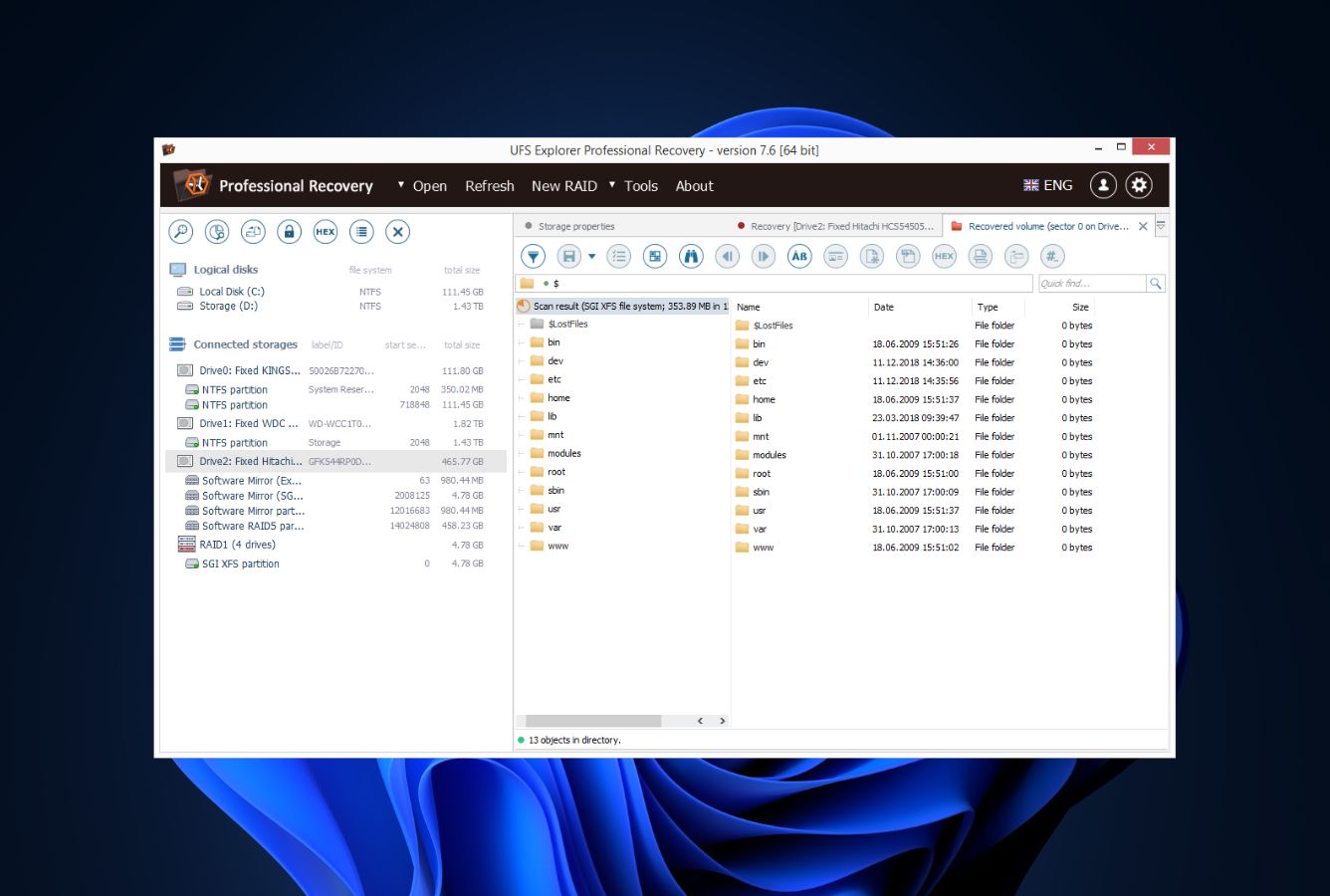Click the binoculars find icon
This screenshot has width=1330, height=896.
coord(691,257)
